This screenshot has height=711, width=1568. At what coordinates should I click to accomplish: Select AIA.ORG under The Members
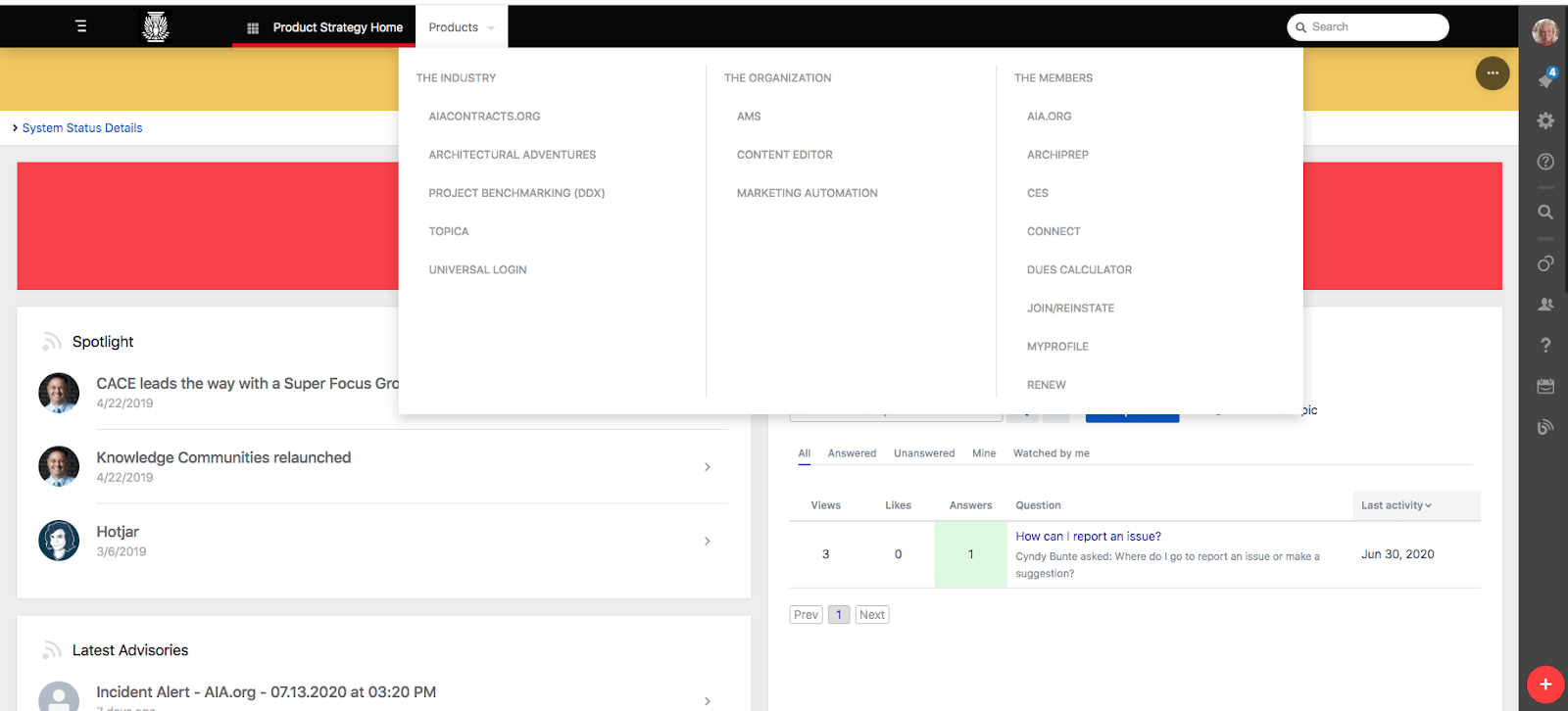click(x=1049, y=117)
